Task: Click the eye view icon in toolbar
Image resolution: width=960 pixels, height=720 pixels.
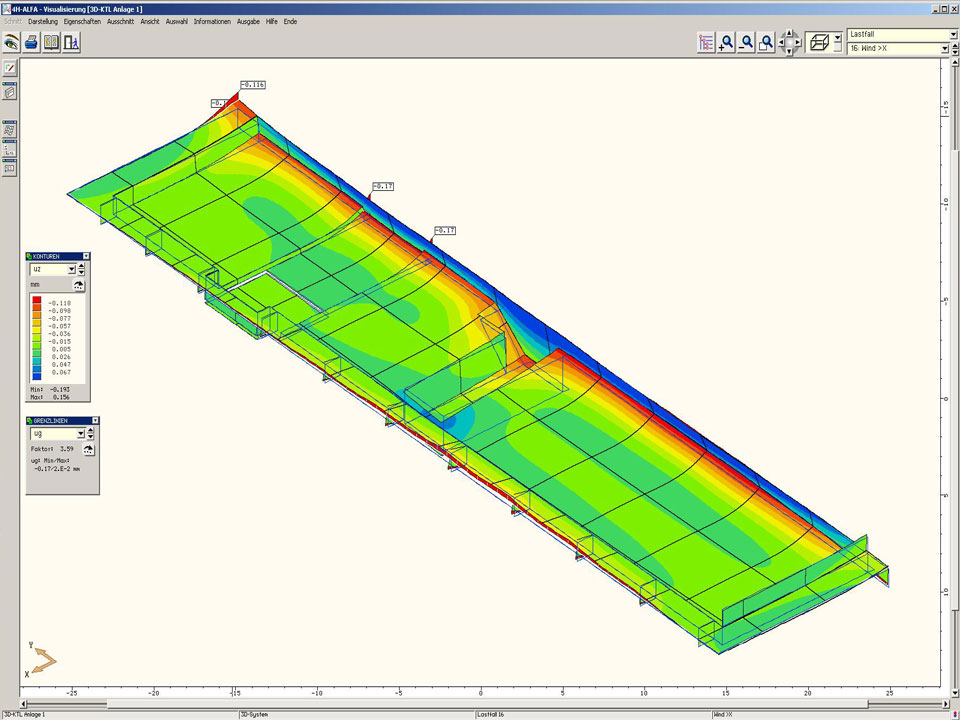Action: click(12, 42)
